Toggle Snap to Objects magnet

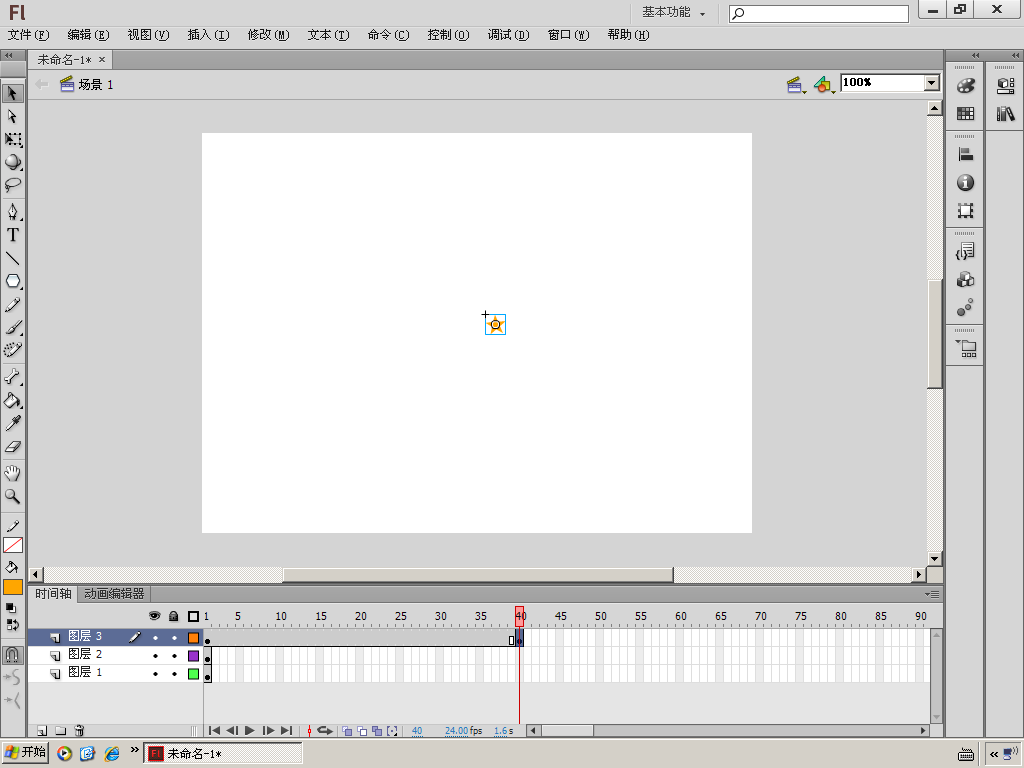pyautogui.click(x=12, y=655)
